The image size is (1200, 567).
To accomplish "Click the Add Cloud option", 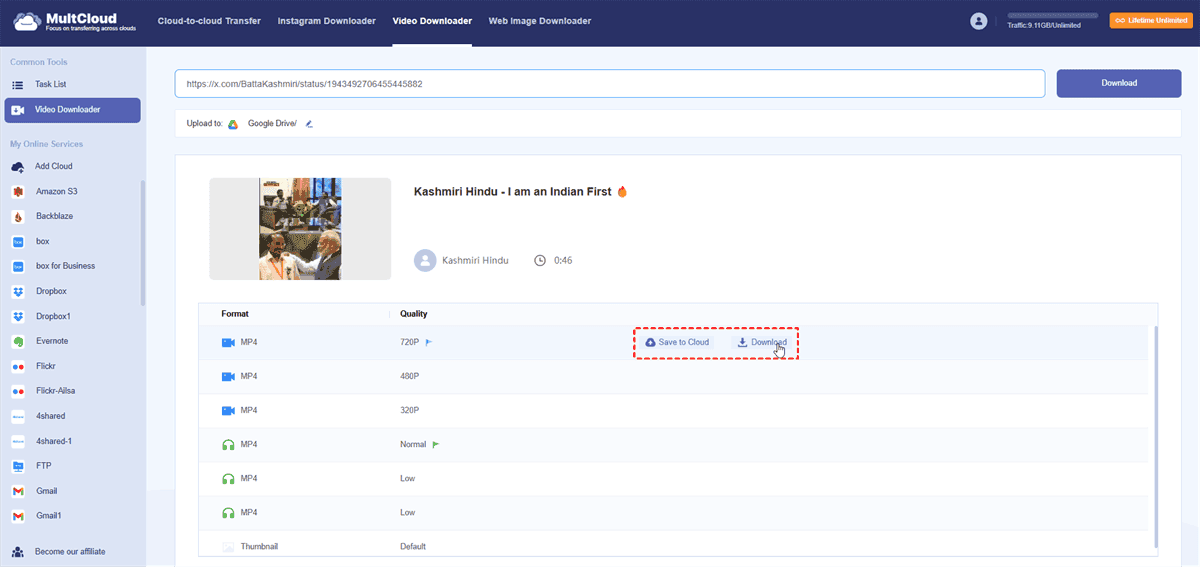I will [x=53, y=166].
